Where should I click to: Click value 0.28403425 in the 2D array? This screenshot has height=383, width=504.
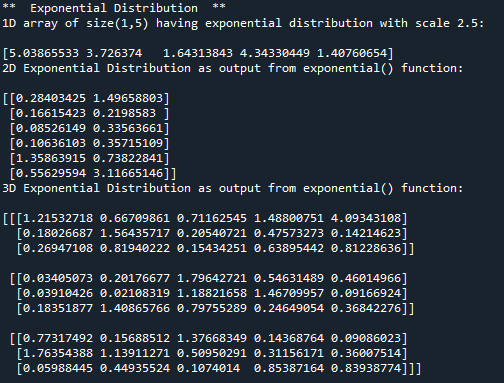pos(51,98)
